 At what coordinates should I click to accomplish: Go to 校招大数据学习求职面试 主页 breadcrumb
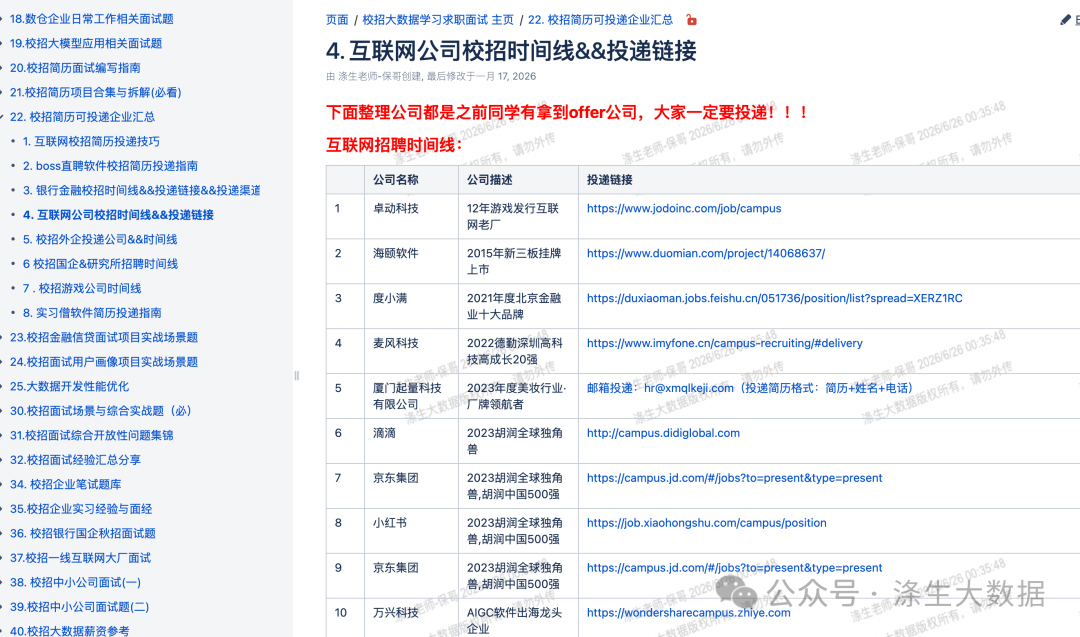438,20
